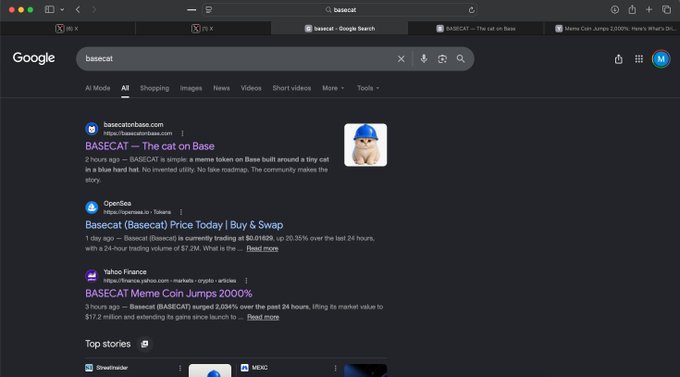Reload the page in the address bar

click(x=471, y=10)
